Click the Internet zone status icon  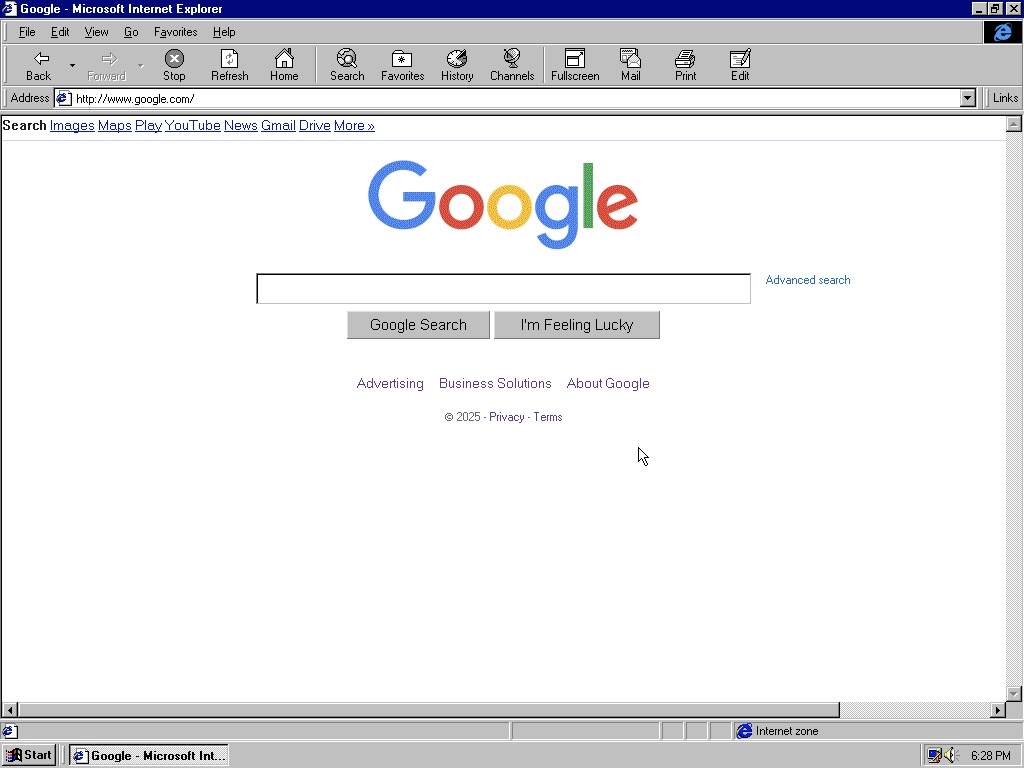744,731
